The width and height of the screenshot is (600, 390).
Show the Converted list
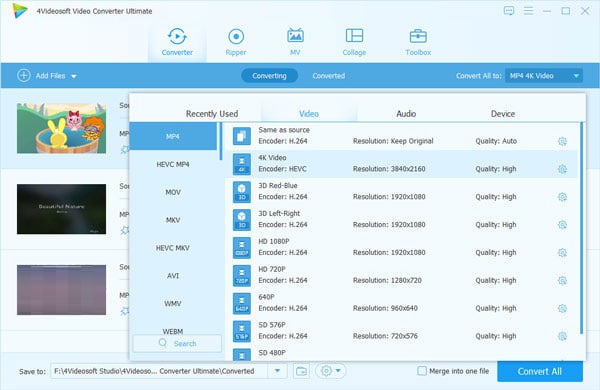tap(329, 76)
